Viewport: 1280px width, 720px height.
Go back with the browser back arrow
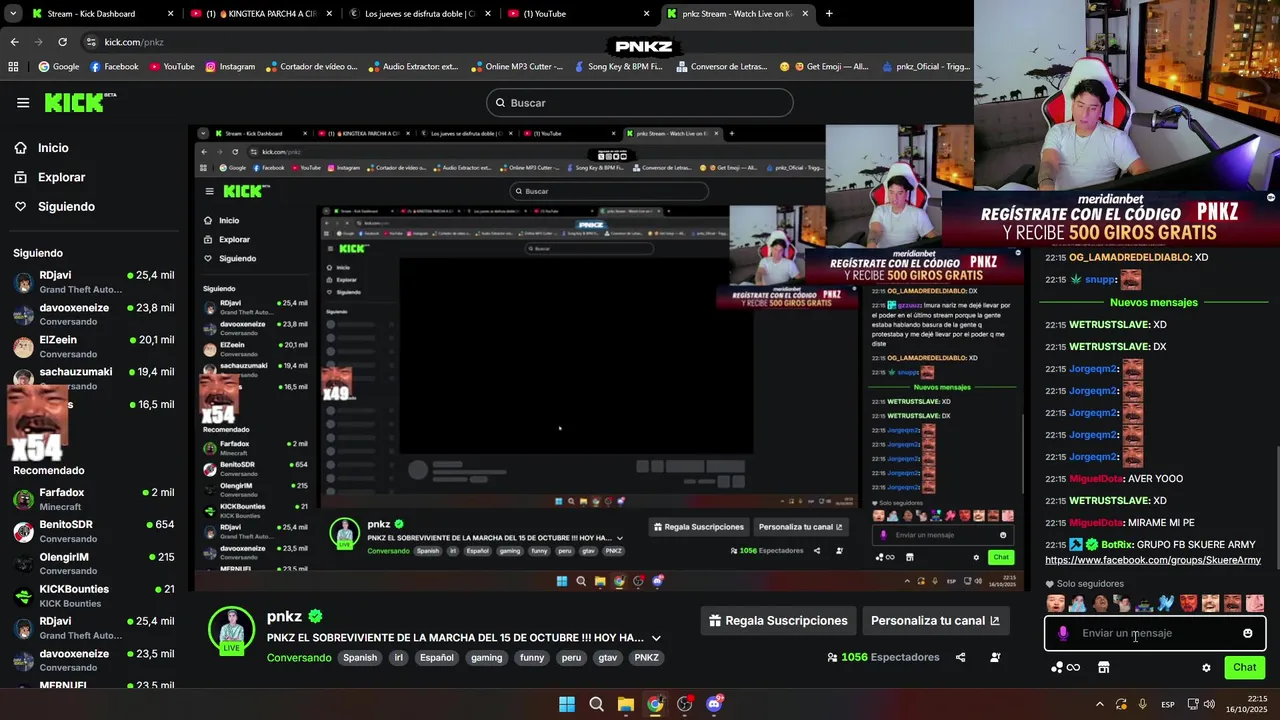(14, 42)
